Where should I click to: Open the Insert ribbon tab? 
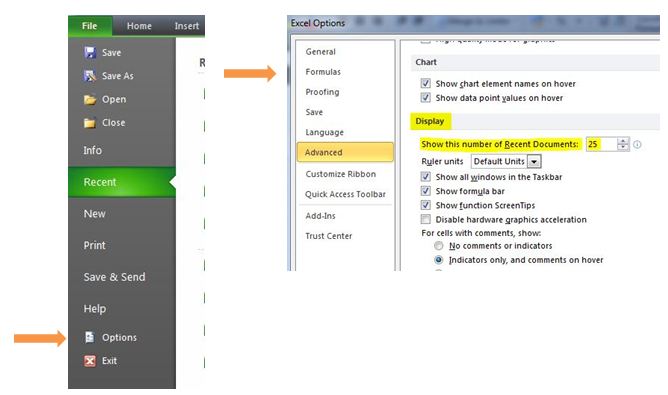pyautogui.click(x=187, y=26)
